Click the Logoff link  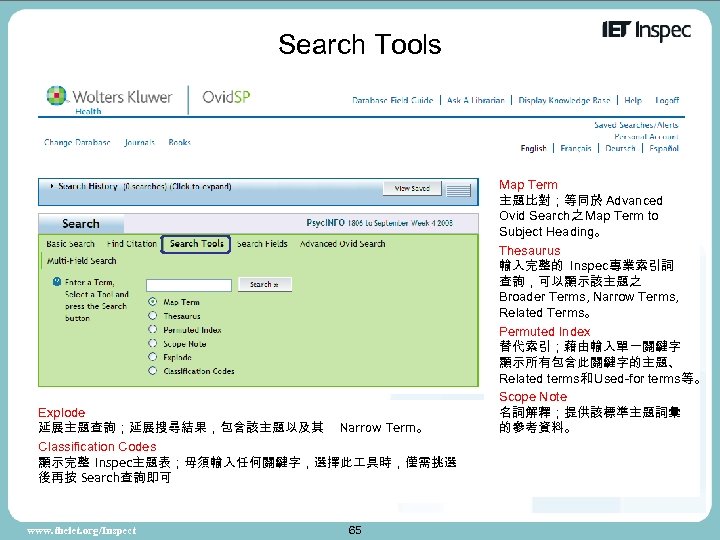(x=667, y=100)
